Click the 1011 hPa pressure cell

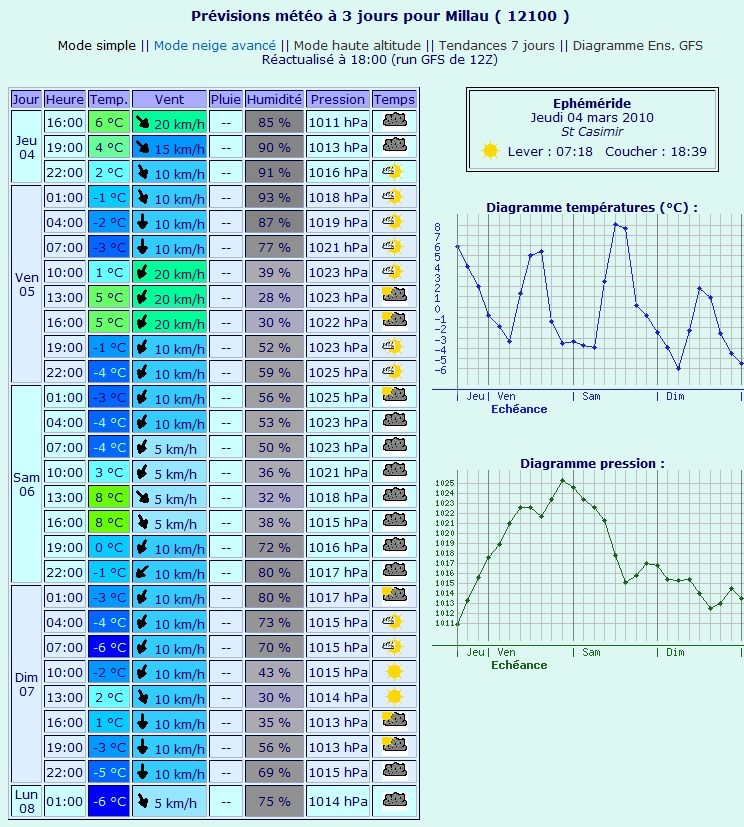coord(337,122)
